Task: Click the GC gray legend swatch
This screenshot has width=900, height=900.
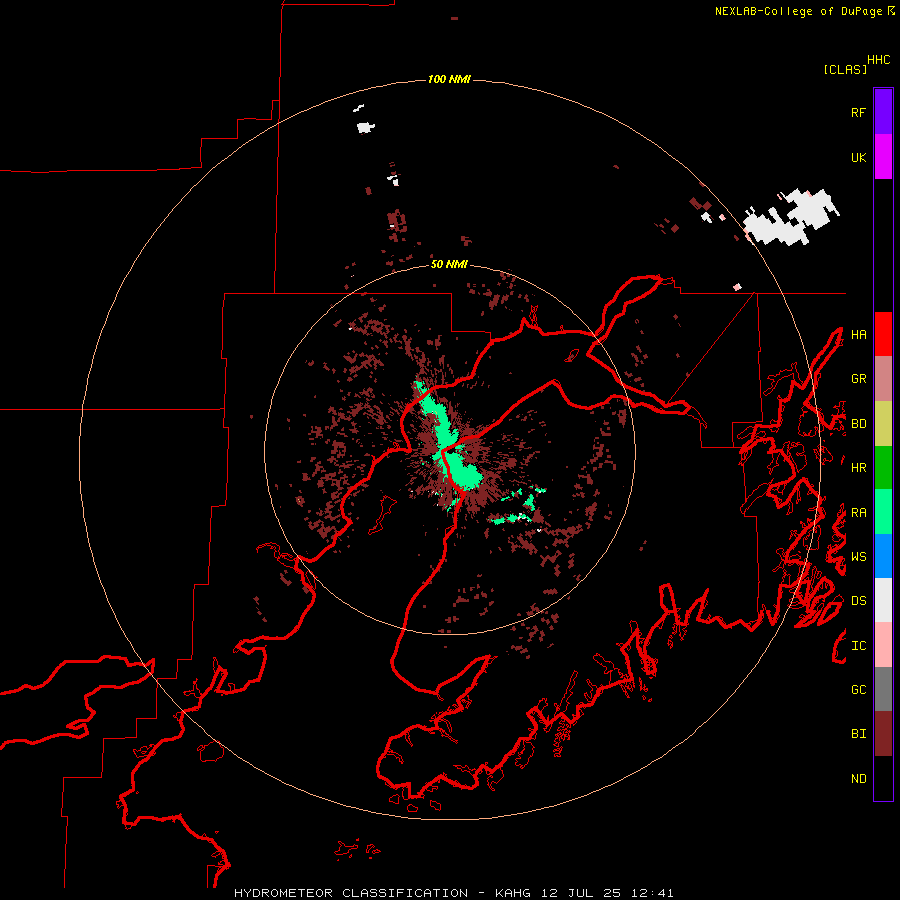Action: coord(883,689)
